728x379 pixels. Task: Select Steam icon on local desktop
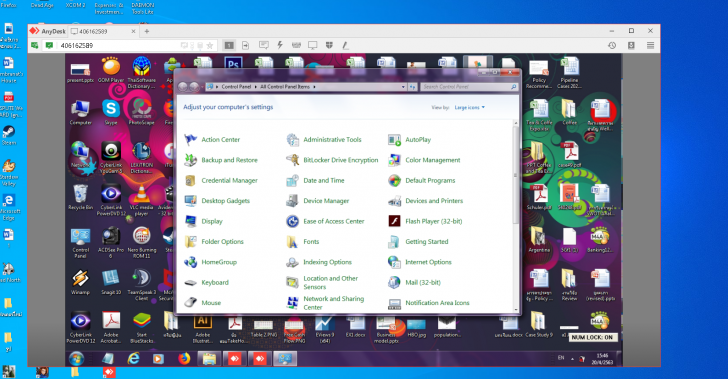9,136
